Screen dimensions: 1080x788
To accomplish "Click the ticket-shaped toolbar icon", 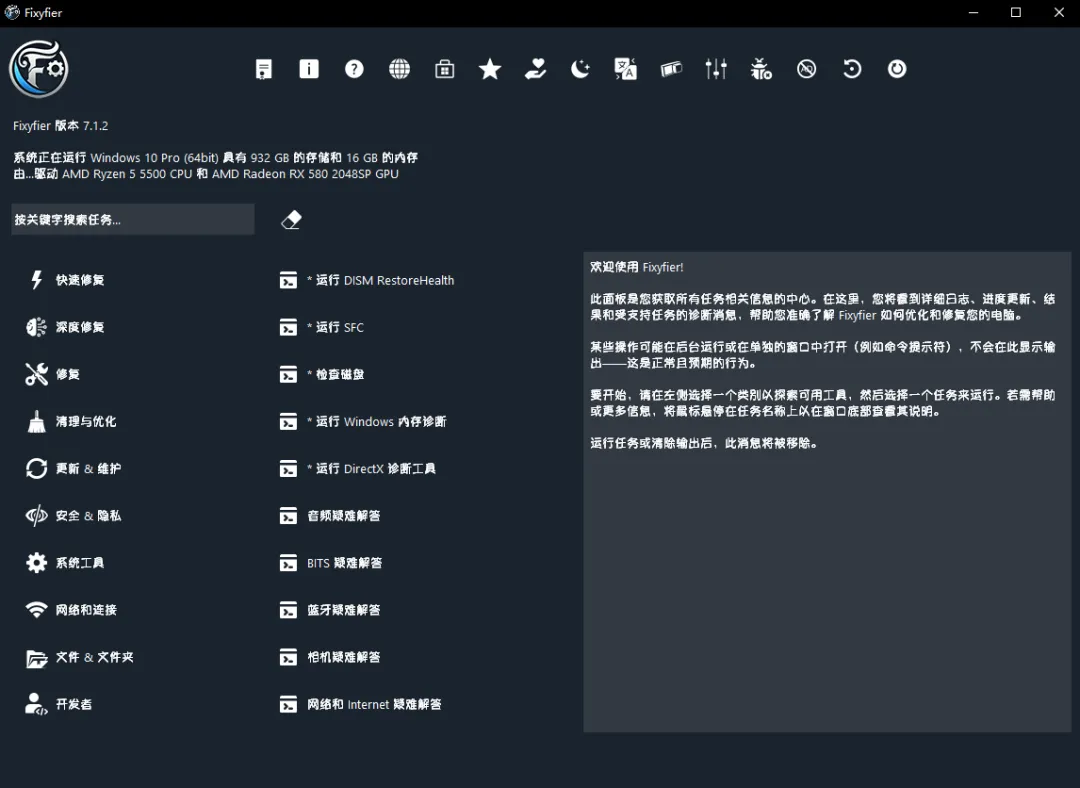I will pos(671,69).
